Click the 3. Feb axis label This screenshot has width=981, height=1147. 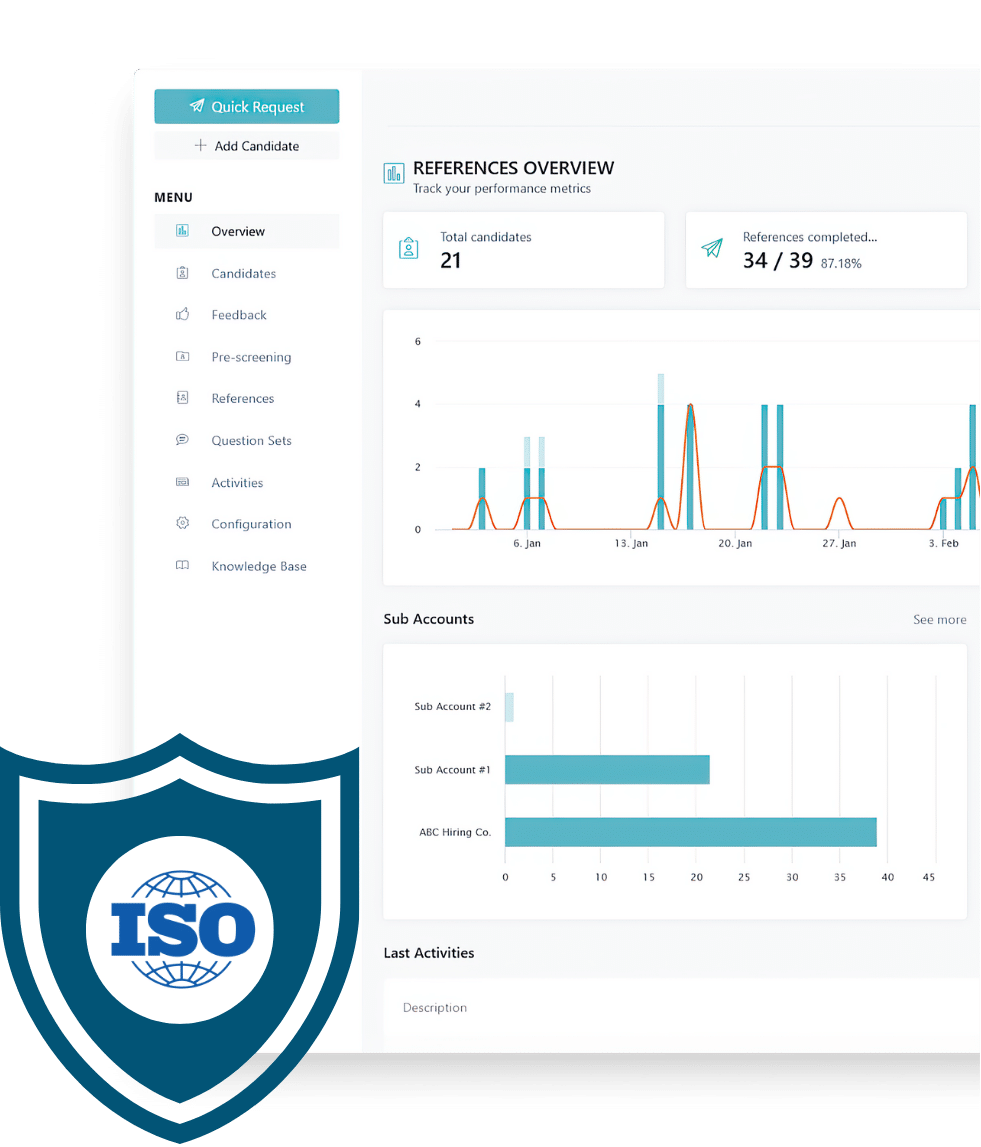pyautogui.click(x=943, y=544)
